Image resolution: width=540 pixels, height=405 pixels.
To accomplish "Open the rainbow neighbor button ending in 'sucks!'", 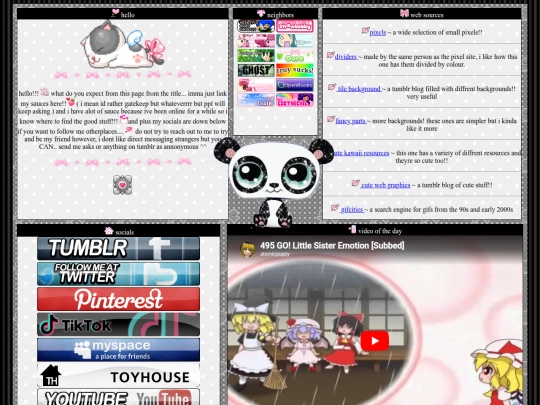I will [295, 70].
